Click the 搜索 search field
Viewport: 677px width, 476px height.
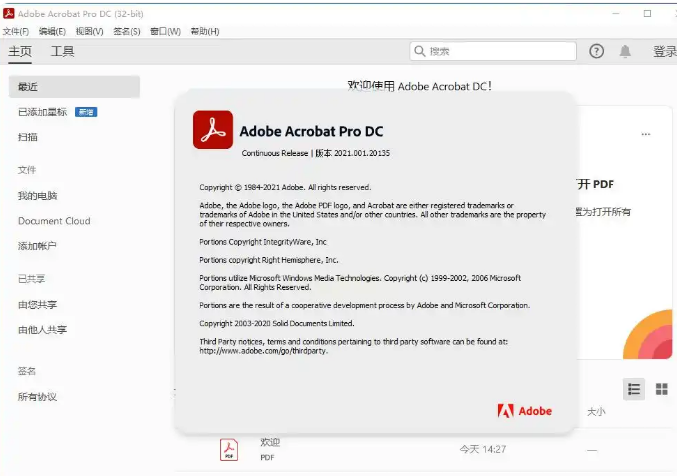(493, 51)
